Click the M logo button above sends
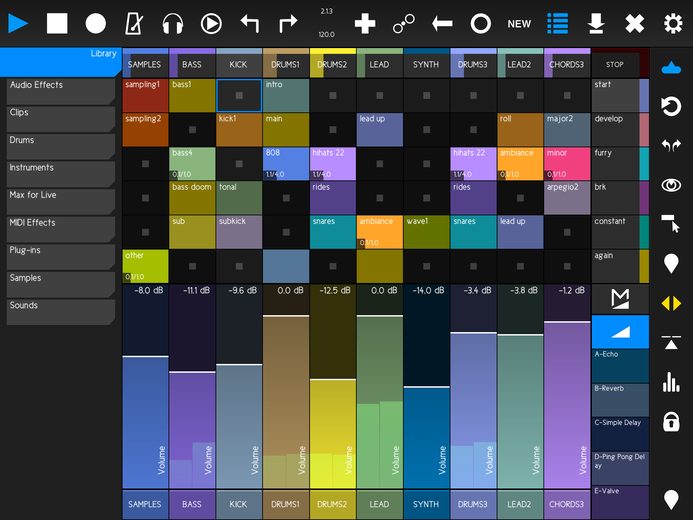This screenshot has height=520, width=693. [620, 299]
